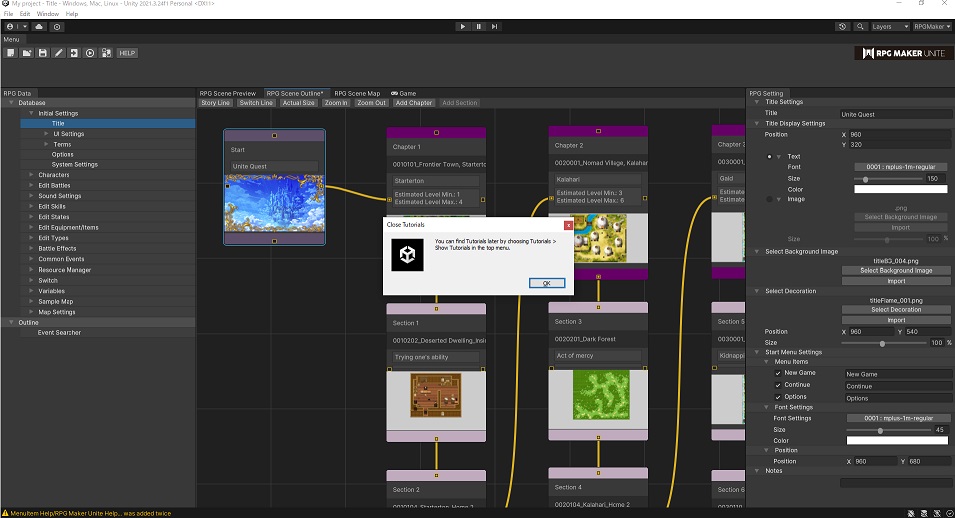Open the Layers dropdown
The image size is (955, 518).
pos(890,26)
